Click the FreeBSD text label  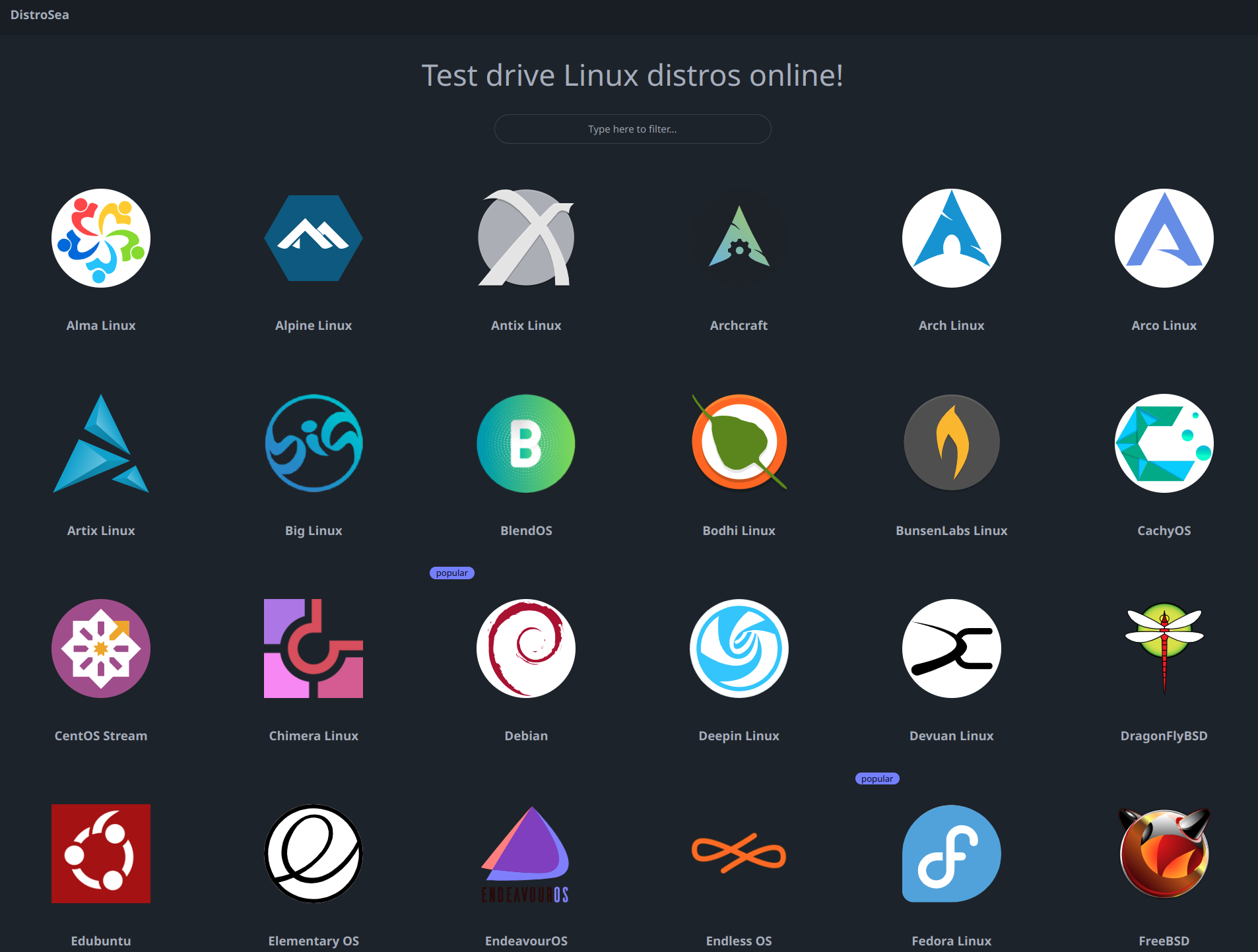[x=1164, y=941]
